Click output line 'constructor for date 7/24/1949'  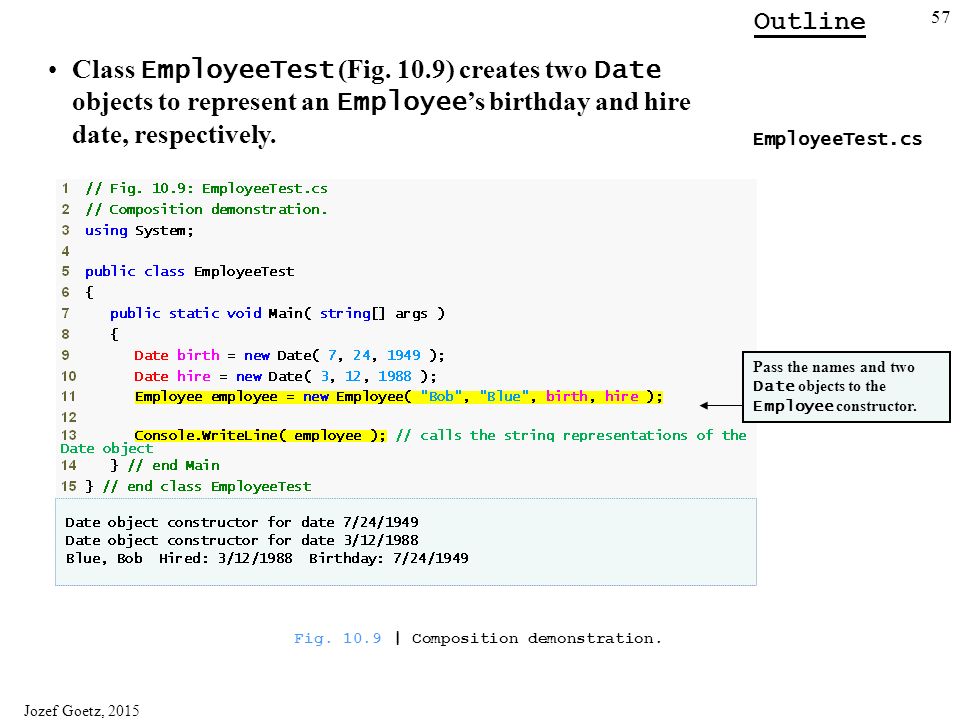click(x=242, y=522)
